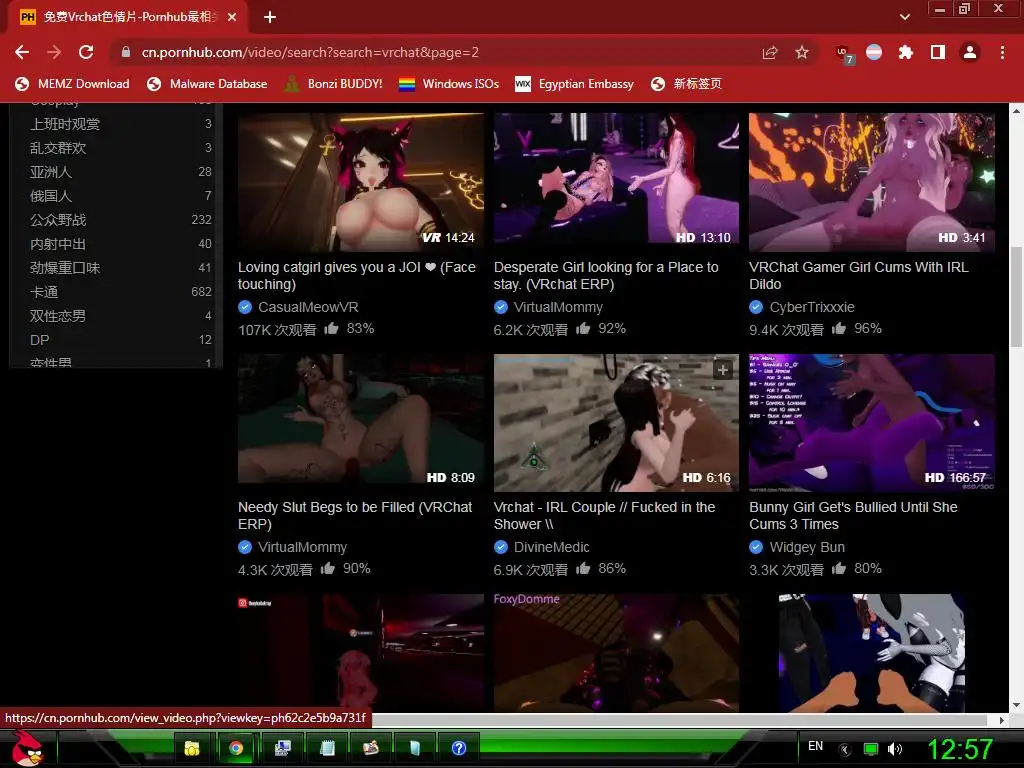
Task: Select the DP category
Action: (x=120, y=340)
